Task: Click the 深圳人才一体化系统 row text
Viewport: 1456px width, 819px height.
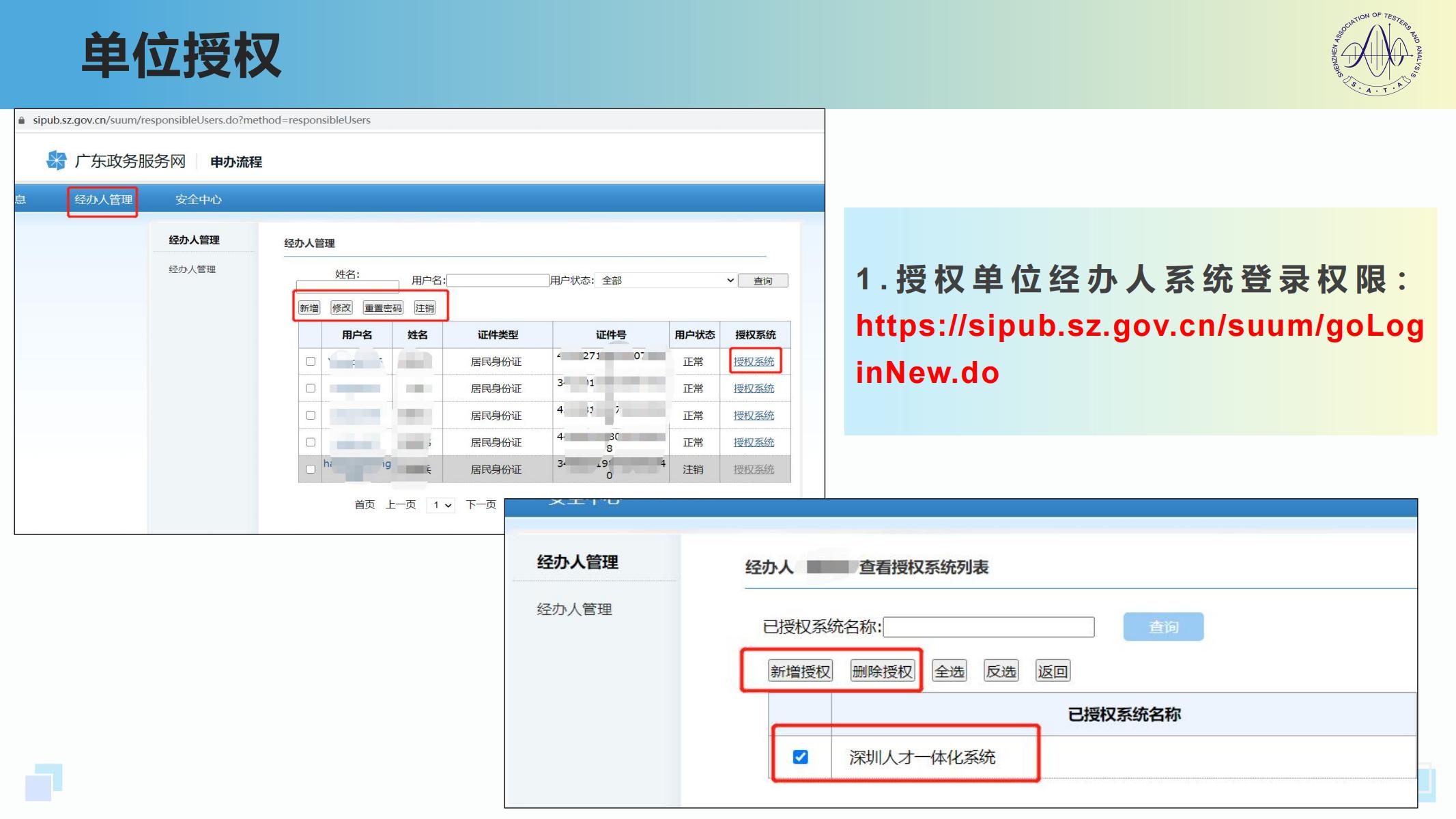Action: pyautogui.click(x=922, y=757)
